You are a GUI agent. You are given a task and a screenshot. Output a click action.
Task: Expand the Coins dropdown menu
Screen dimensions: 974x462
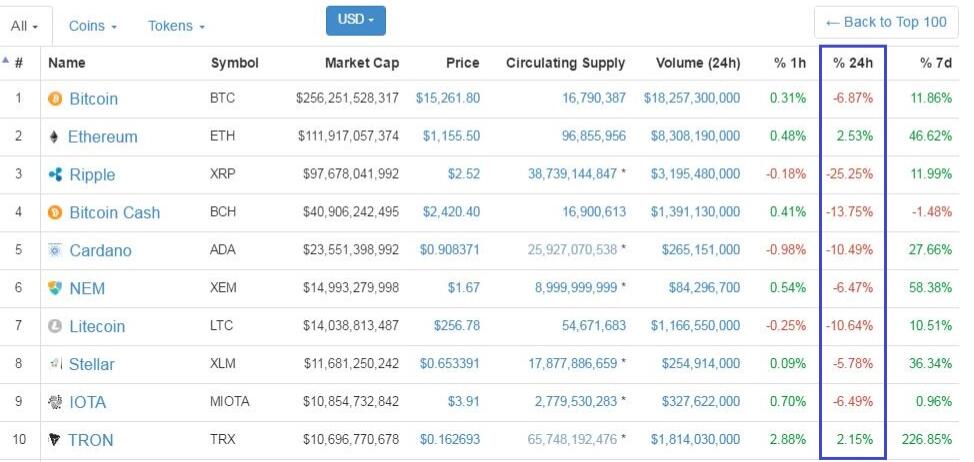[x=92, y=26]
